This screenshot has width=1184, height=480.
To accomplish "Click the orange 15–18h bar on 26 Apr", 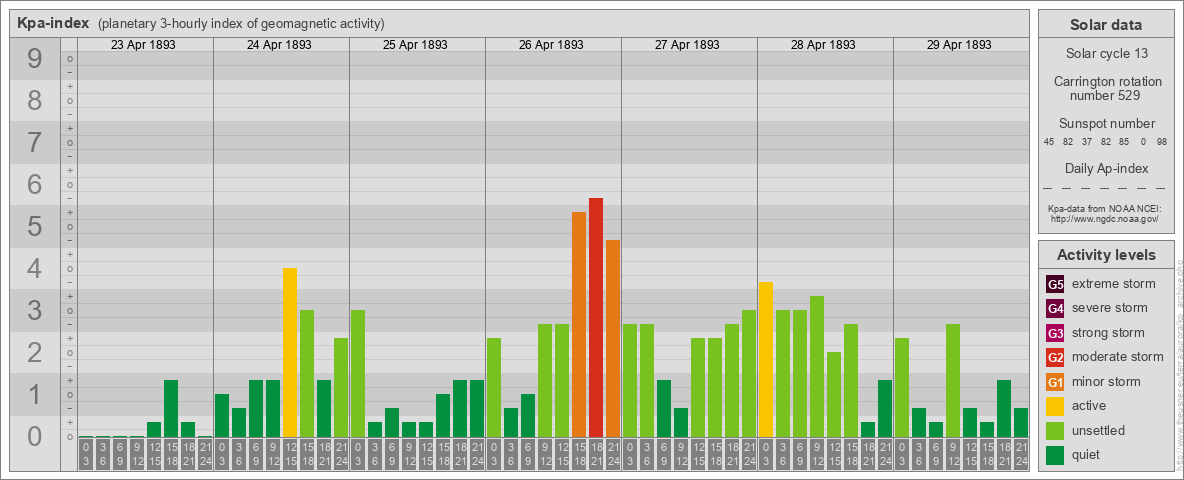I will [x=579, y=325].
